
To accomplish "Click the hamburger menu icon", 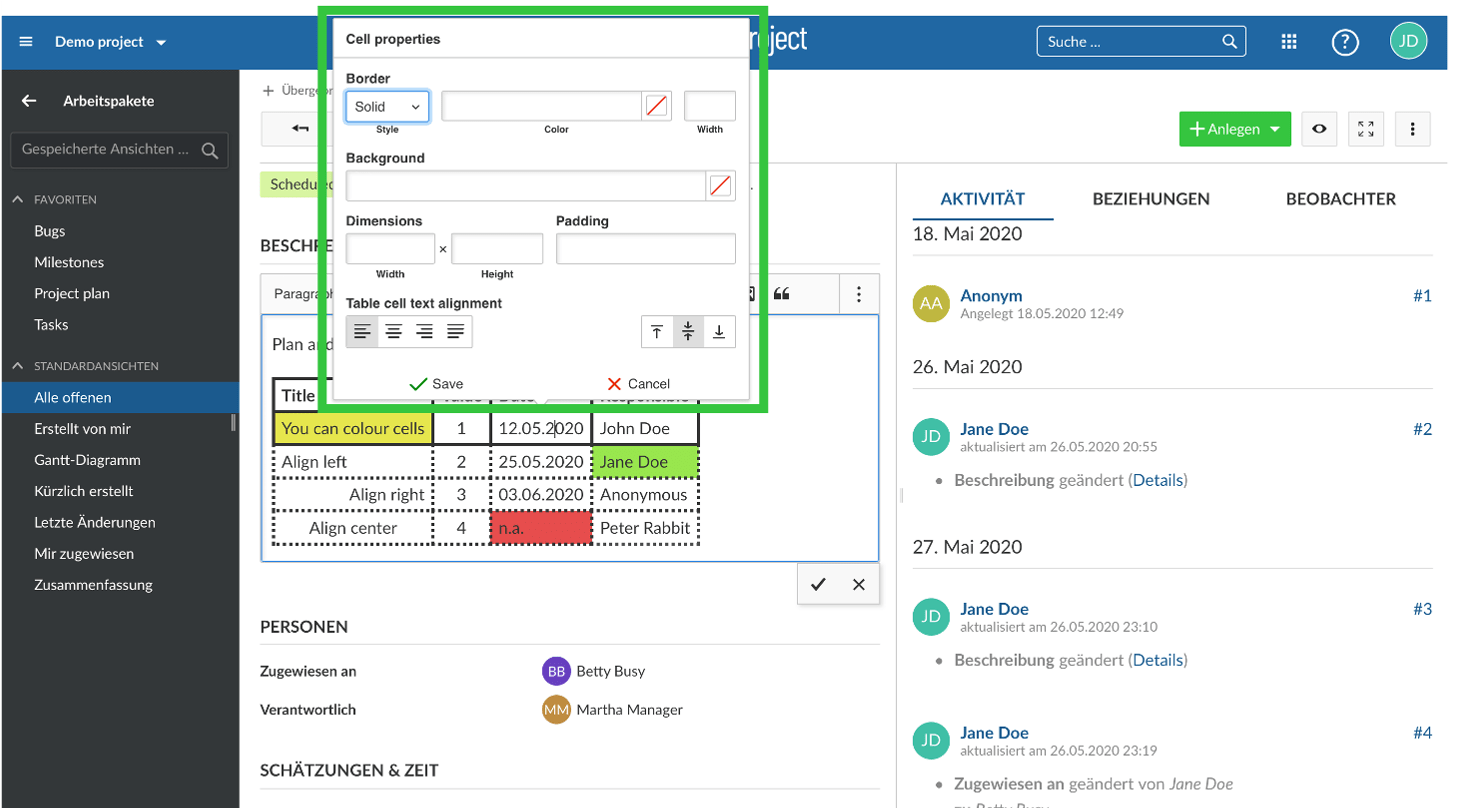I will pos(26,42).
